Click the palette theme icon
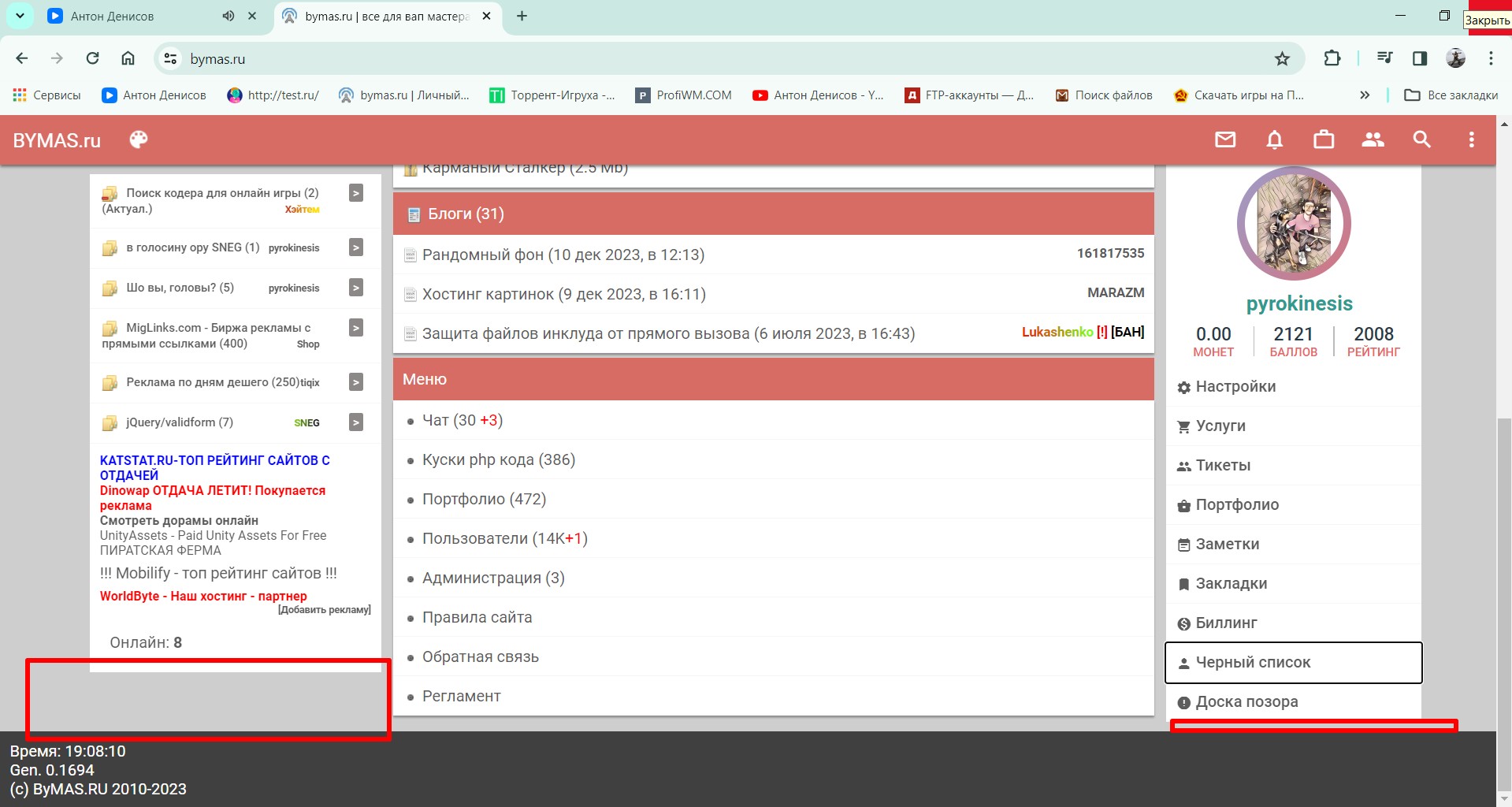The width and height of the screenshot is (1512, 807). point(139,140)
